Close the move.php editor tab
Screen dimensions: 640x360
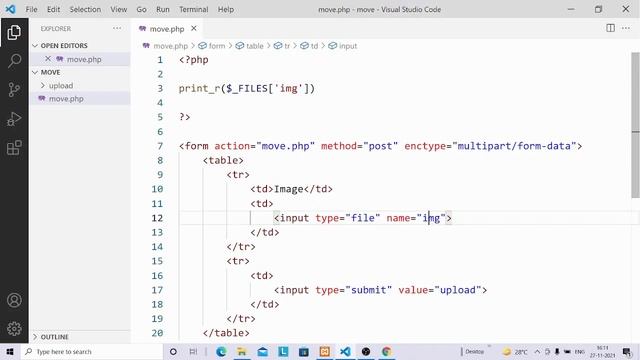pos(194,29)
